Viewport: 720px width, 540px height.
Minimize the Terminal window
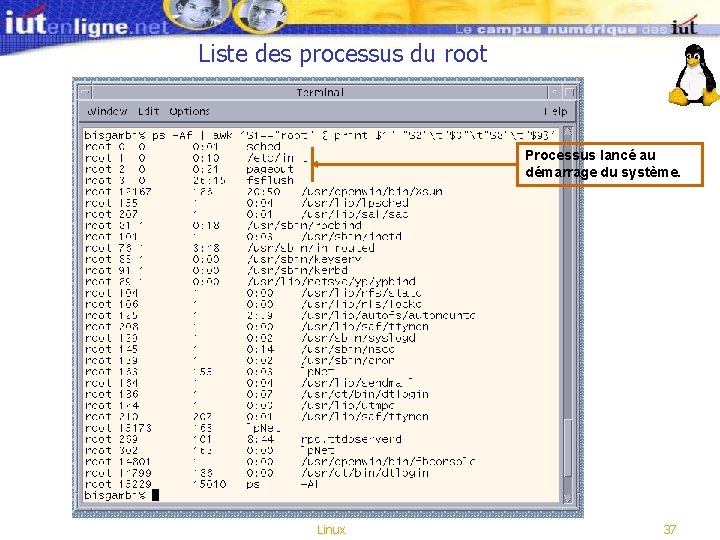pos(555,92)
